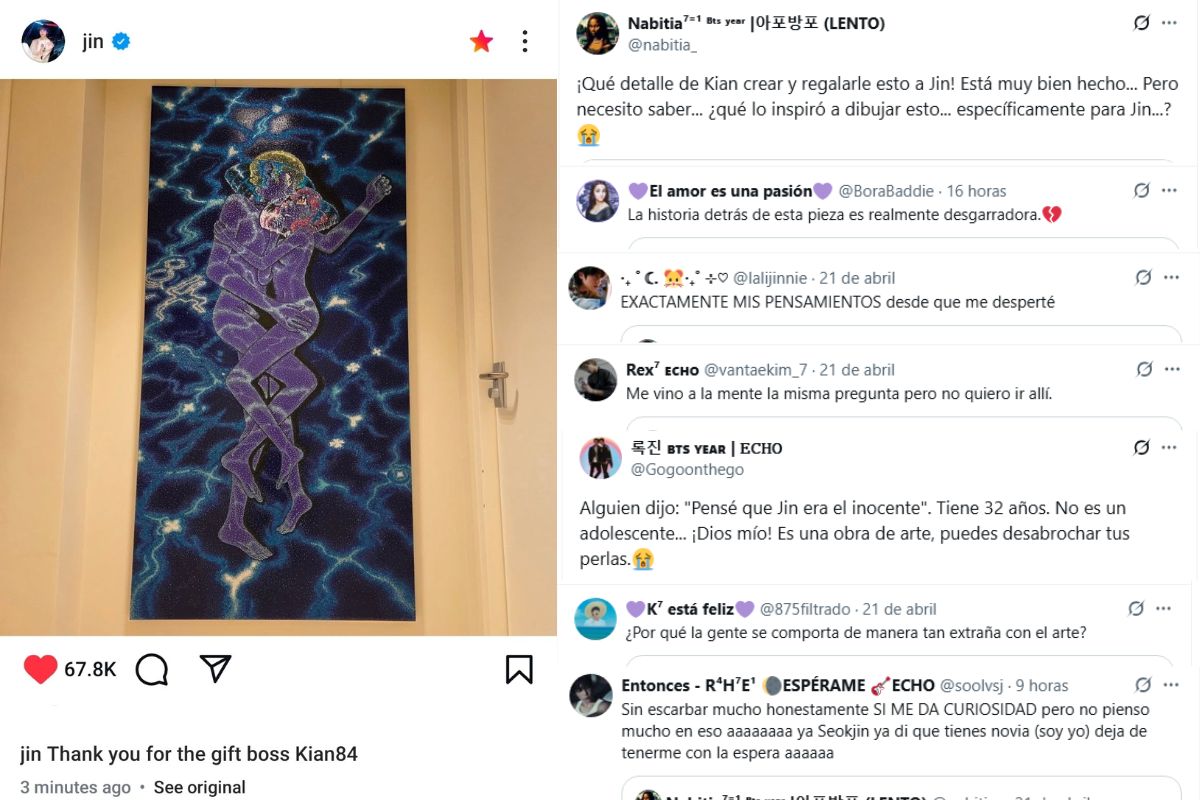The image size is (1200, 800).
Task: Open more options on @Gogoonthego tweet
Action: 1169,447
